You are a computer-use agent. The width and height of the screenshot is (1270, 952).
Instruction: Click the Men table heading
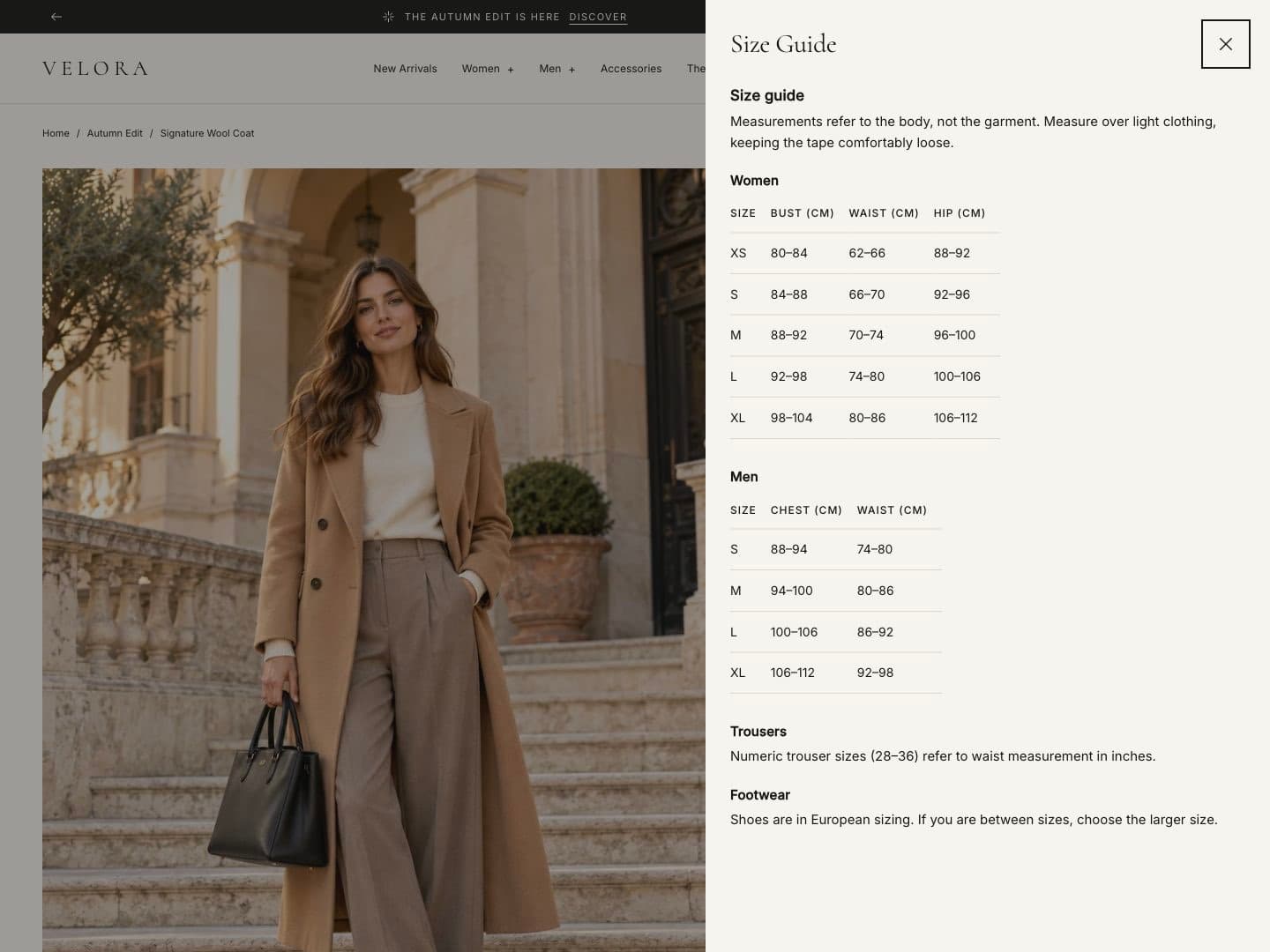743,477
